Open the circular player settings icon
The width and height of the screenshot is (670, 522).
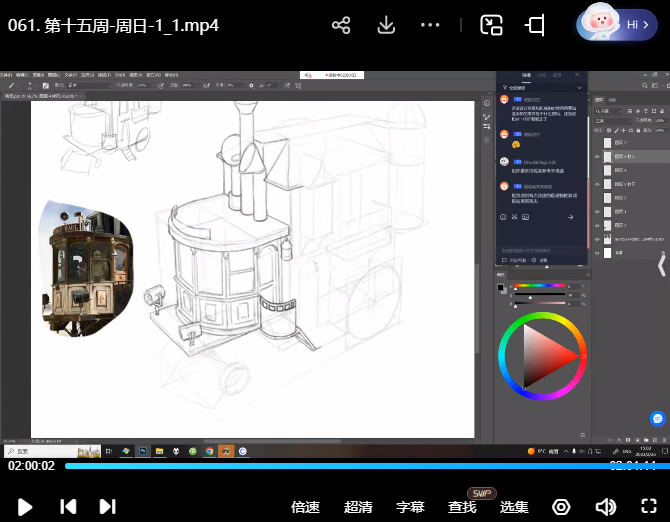pos(562,507)
